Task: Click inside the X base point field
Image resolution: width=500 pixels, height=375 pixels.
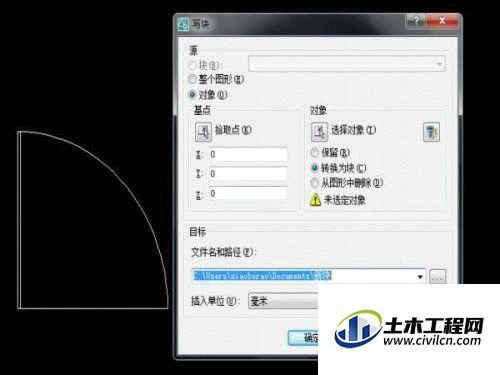Action: [x=248, y=154]
